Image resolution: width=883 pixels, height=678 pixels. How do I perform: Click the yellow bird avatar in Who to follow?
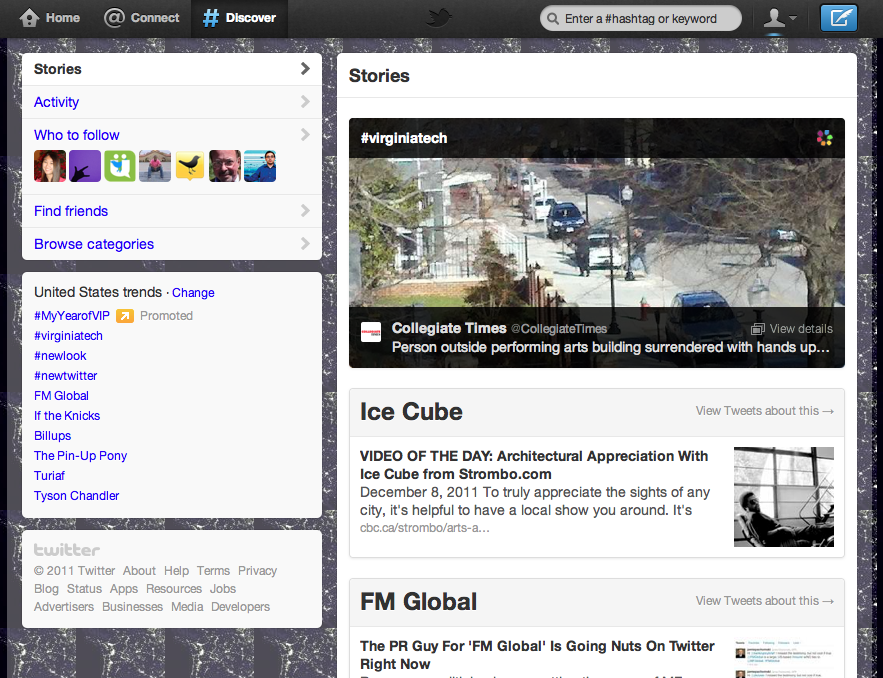point(190,166)
